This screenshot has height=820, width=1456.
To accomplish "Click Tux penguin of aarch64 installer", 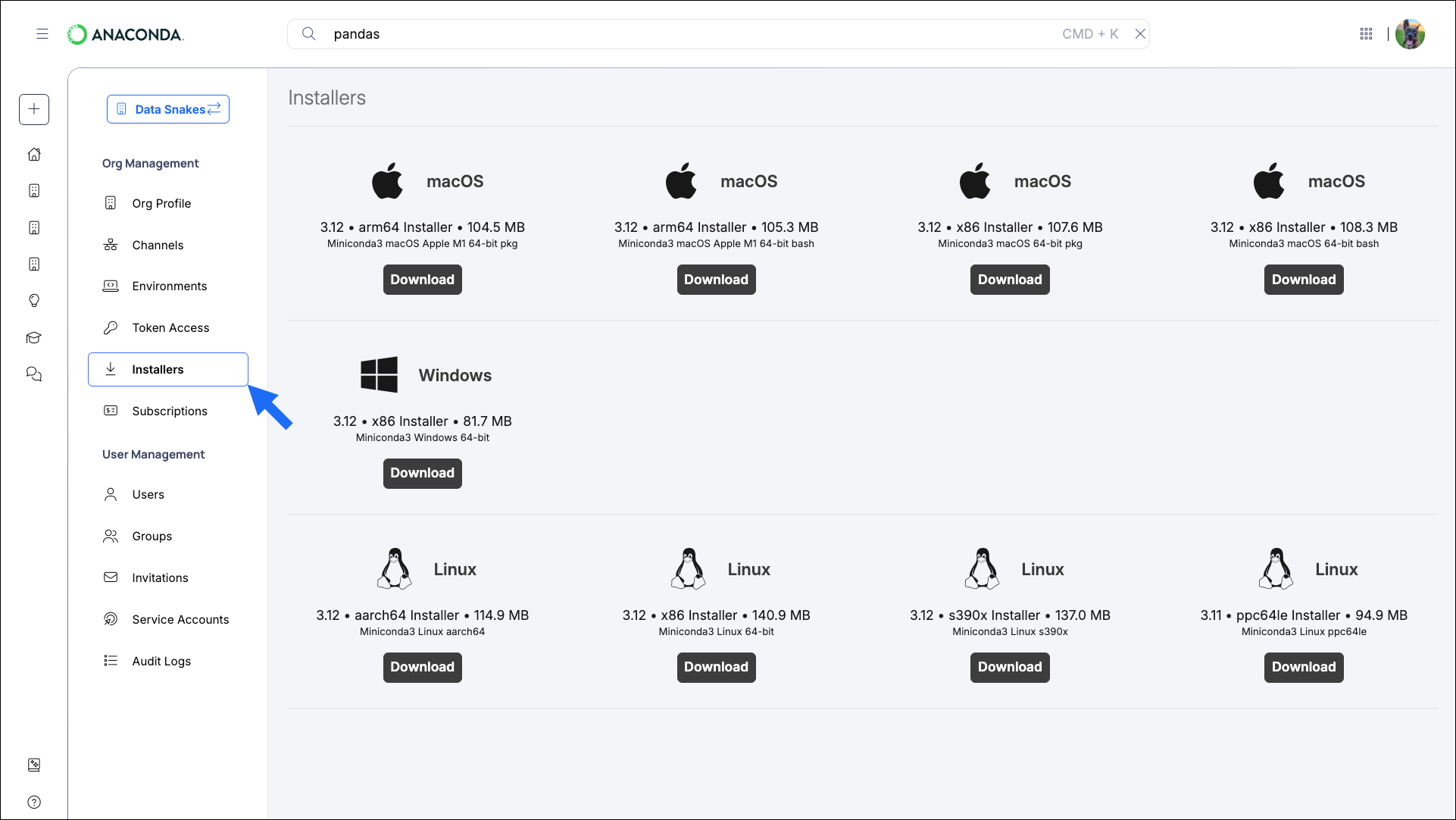I will point(395,568).
